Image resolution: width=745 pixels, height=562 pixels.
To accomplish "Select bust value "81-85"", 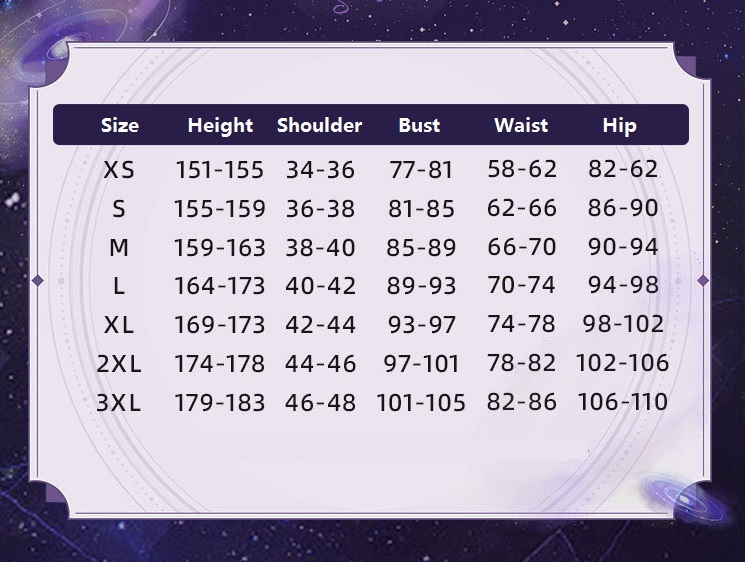I will pos(421,209).
